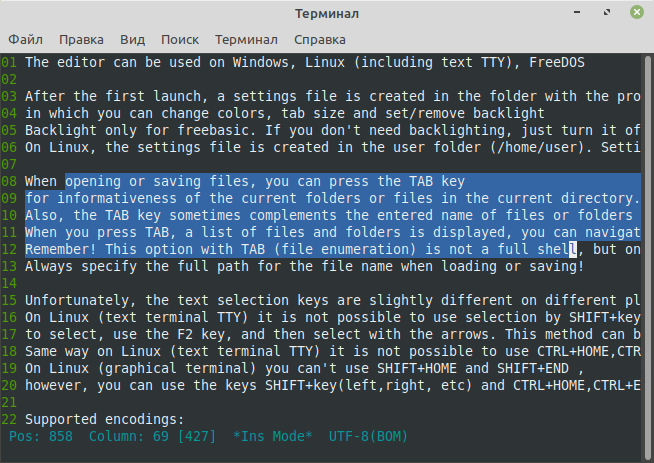Open the Справка menu
This screenshot has height=463, width=654.
coord(320,40)
